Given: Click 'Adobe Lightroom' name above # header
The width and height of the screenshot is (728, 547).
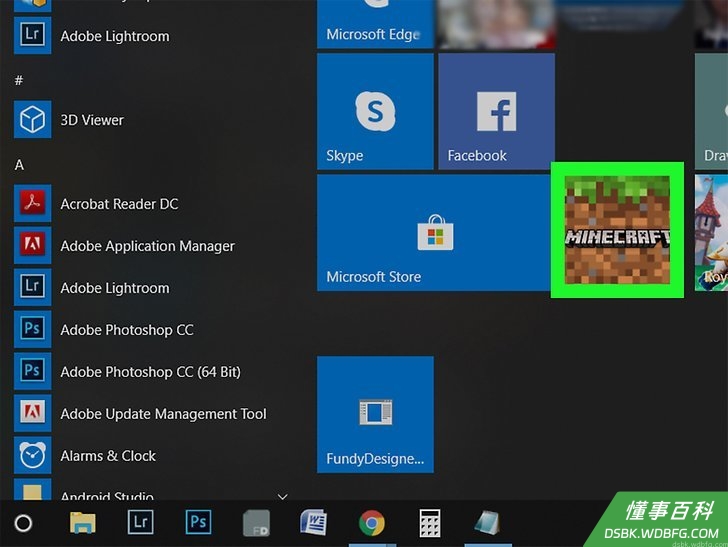Looking at the screenshot, I should (x=115, y=36).
